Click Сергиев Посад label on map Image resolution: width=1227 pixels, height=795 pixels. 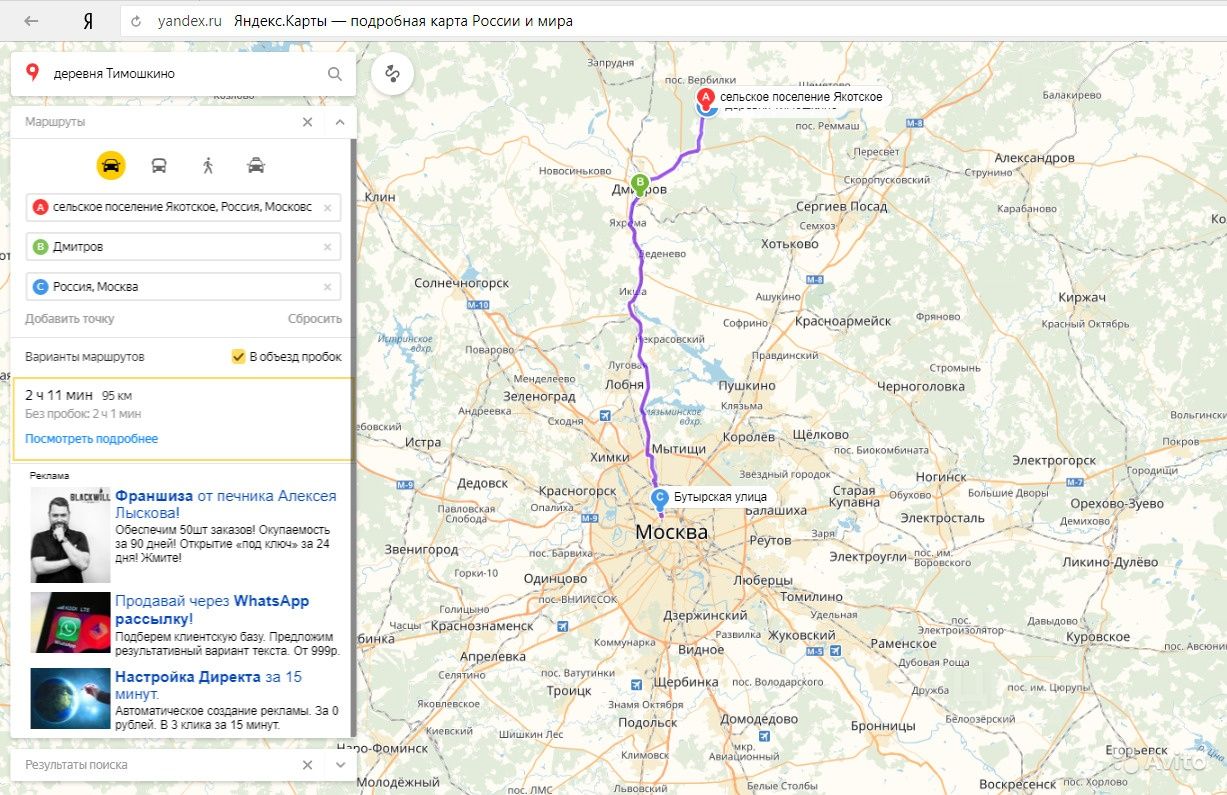point(841,206)
